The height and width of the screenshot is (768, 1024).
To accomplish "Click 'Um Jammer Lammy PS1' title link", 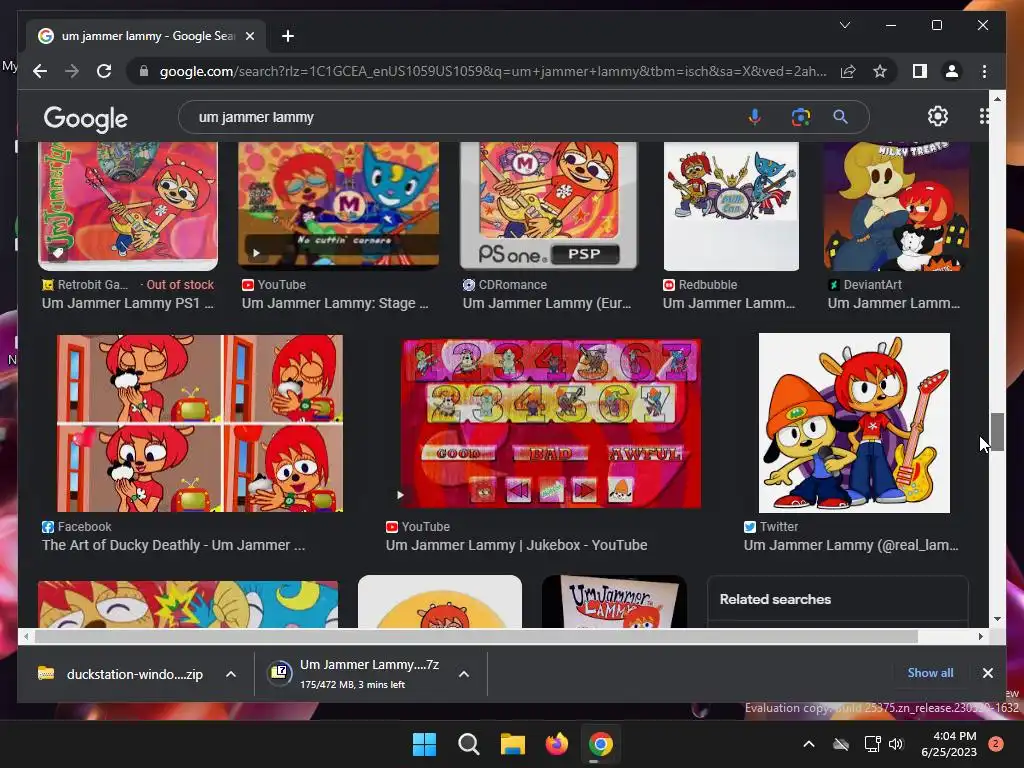I will [x=127, y=303].
